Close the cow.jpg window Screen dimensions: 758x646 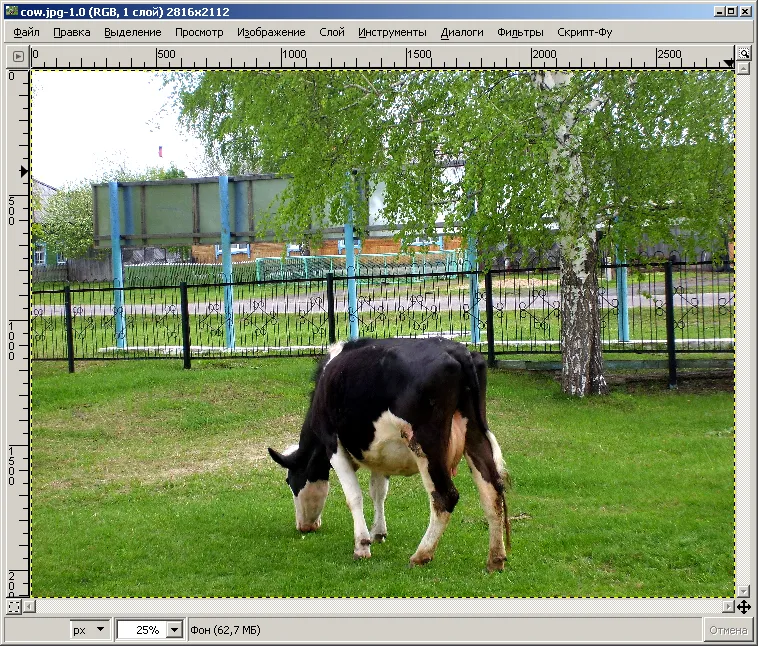[745, 11]
